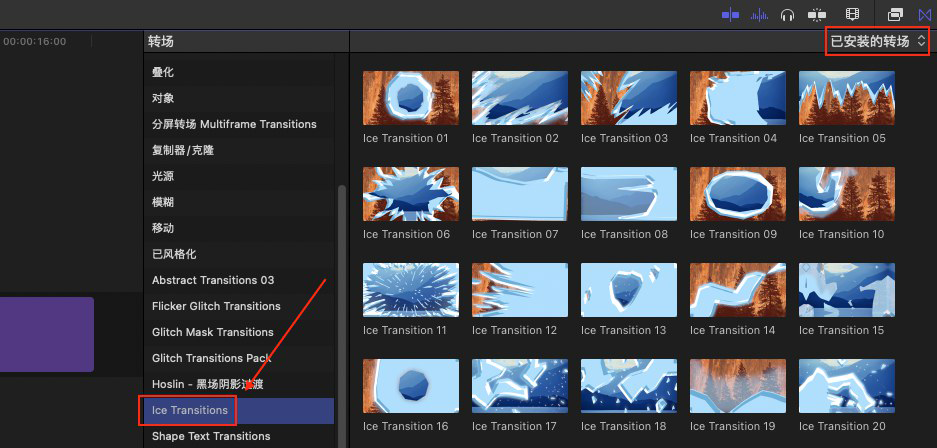Pick the Ice Transition 11 thumbnail
This screenshot has width=937, height=448.
(x=410, y=290)
